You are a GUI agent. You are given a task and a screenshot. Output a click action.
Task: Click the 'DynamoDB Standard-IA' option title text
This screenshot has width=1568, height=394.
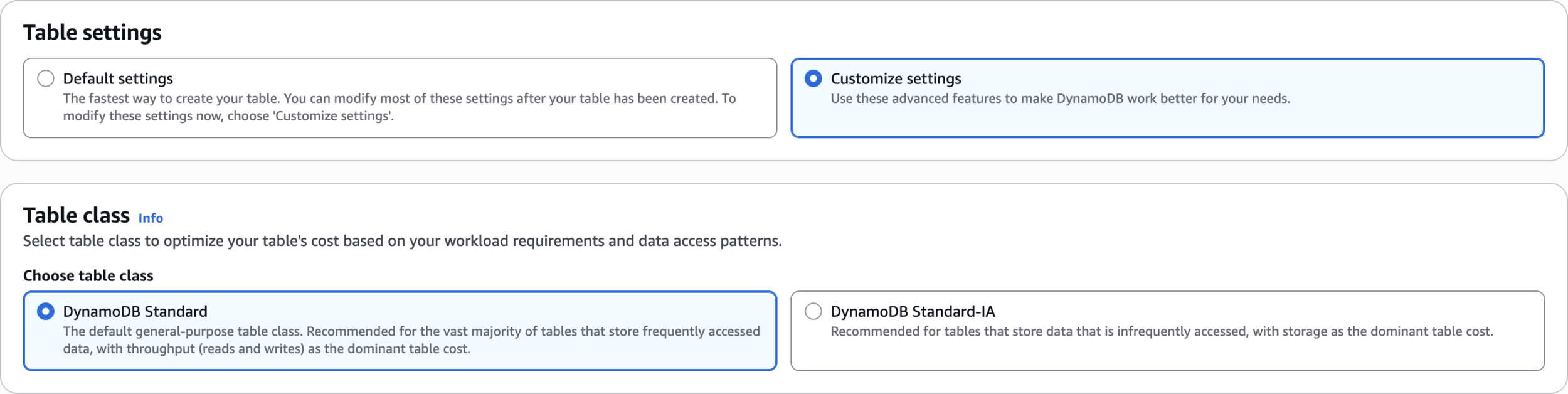tap(913, 311)
